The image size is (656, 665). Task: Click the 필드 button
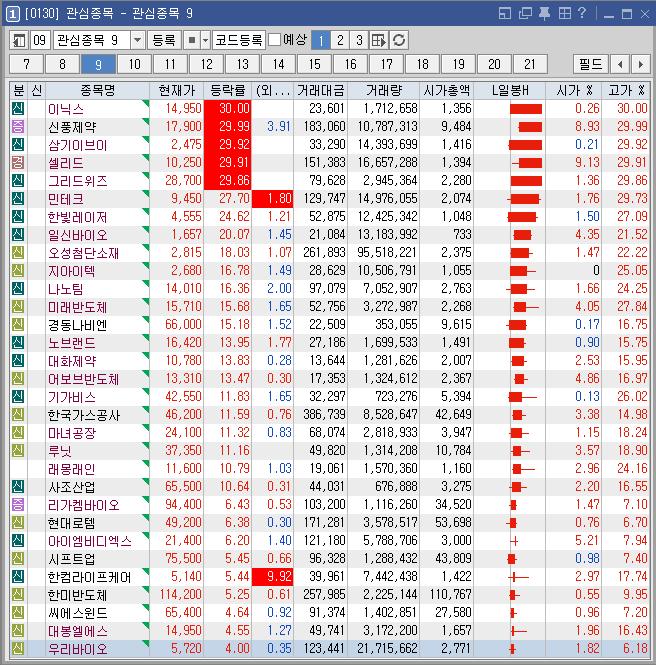pos(591,64)
